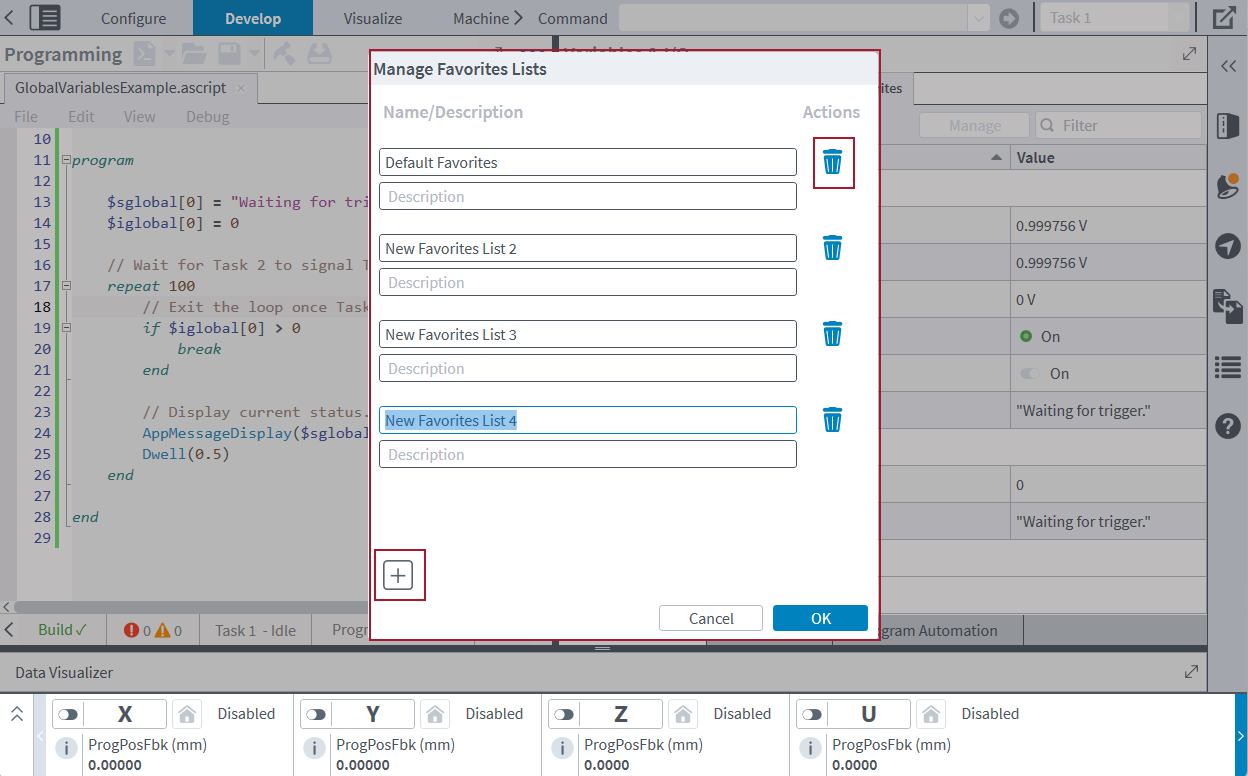Screen dimensions: 1248x776
Task: Confirm with the OK button
Action: (x=820, y=618)
